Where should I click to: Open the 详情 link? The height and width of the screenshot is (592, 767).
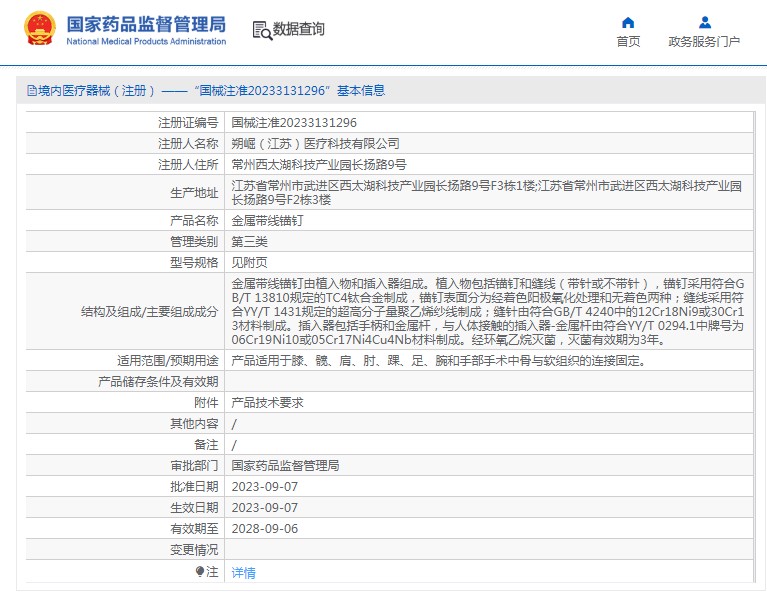[x=243, y=572]
